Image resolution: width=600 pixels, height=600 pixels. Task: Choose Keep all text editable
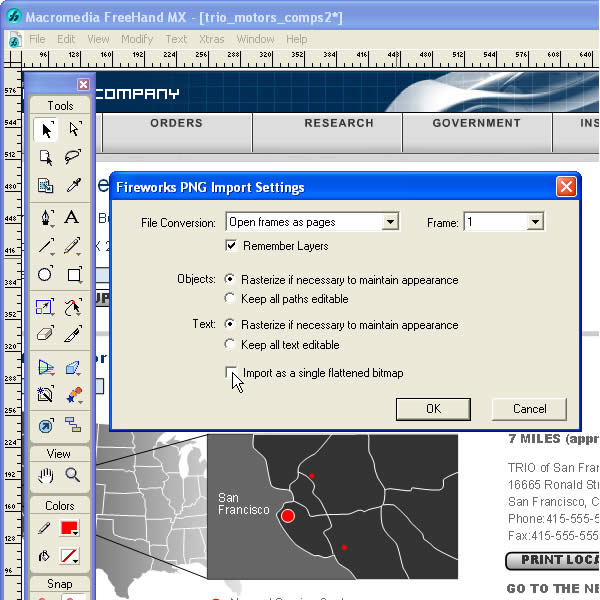(x=230, y=344)
